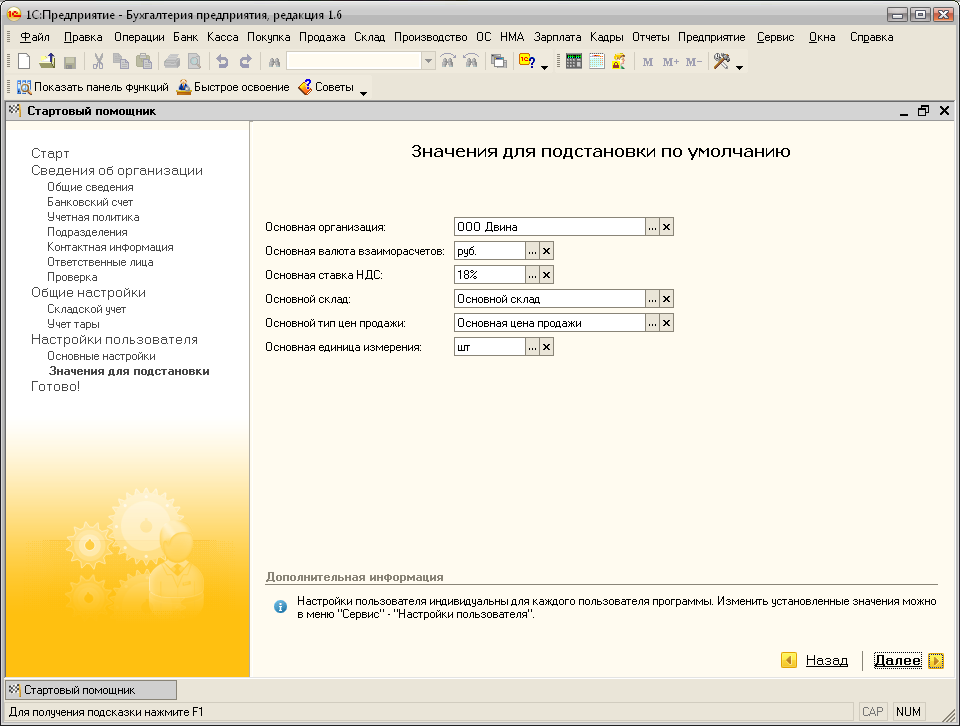This screenshot has height=726, width=960.
Task: Select Стартовый помощник tab in window bar
Action: tap(91, 690)
